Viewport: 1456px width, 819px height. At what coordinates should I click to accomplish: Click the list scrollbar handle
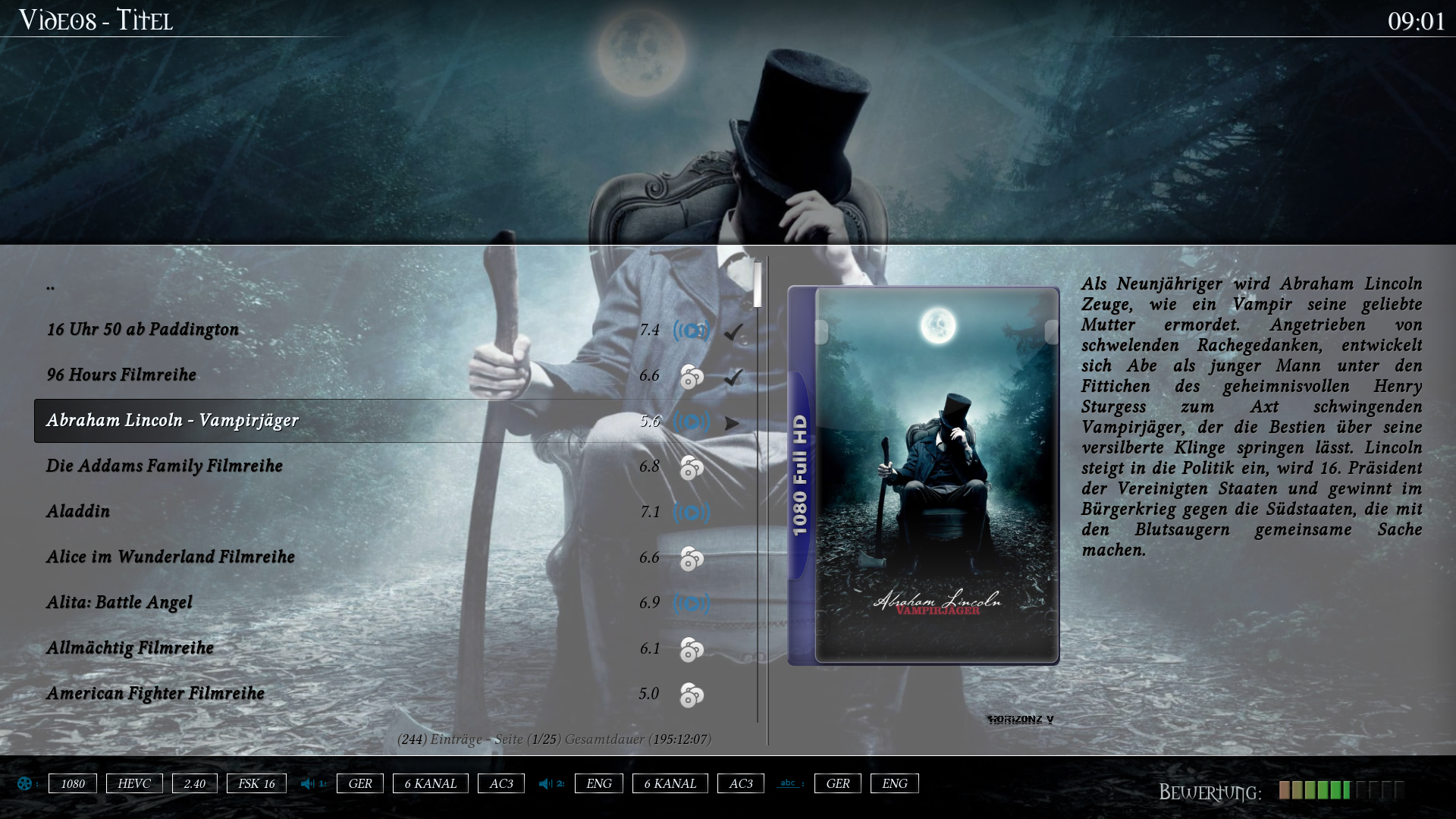tap(758, 284)
